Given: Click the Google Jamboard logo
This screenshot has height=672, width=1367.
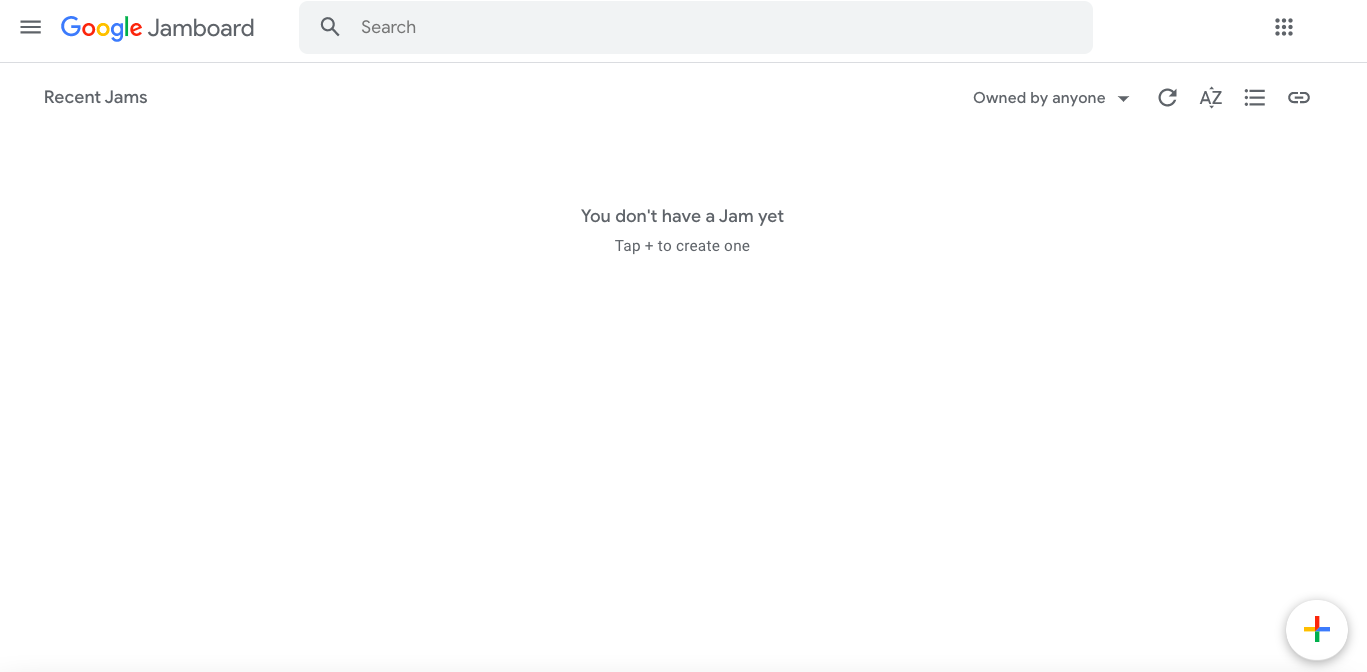Looking at the screenshot, I should coord(157,28).
